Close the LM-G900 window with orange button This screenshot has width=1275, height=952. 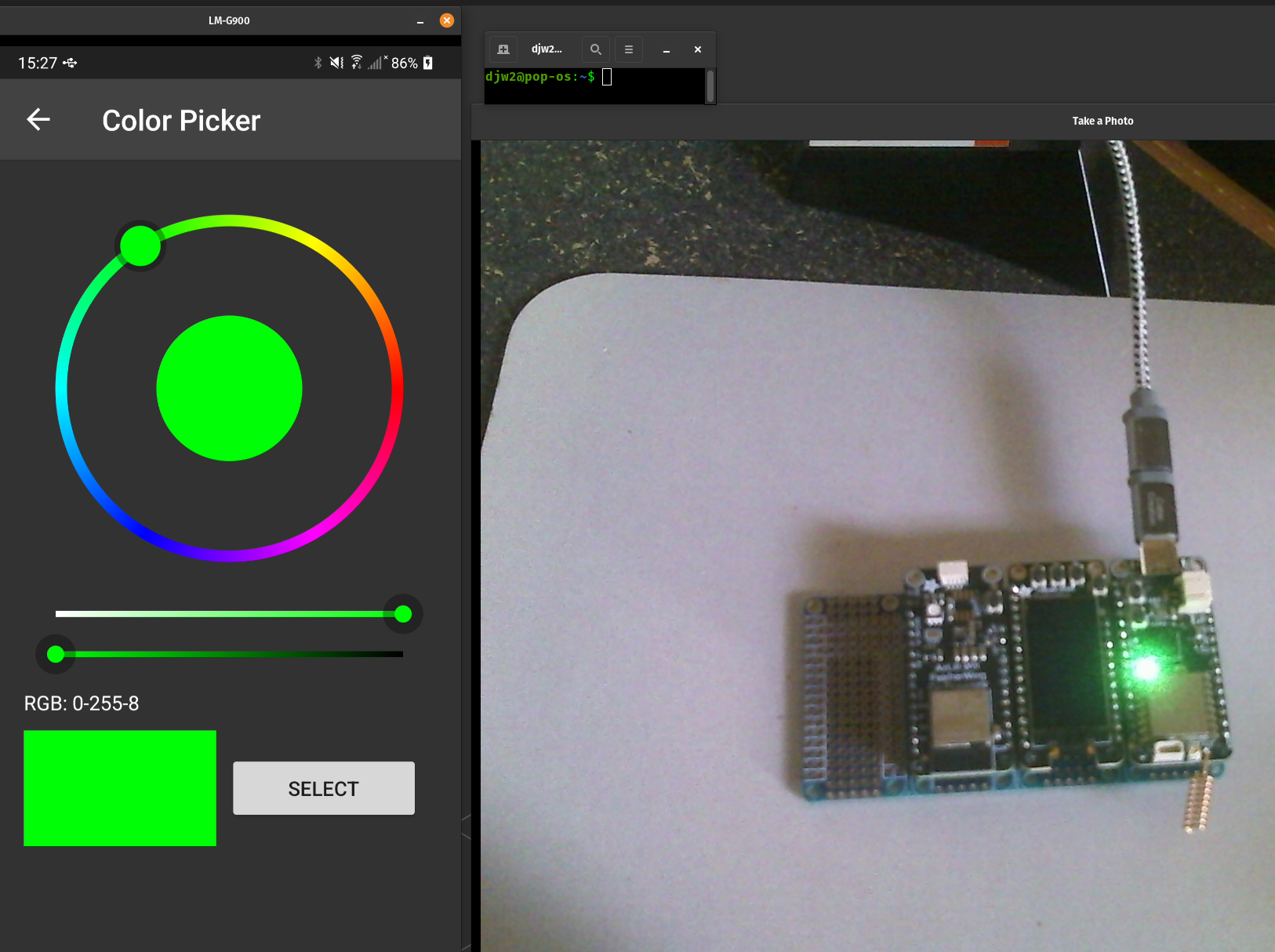click(447, 20)
